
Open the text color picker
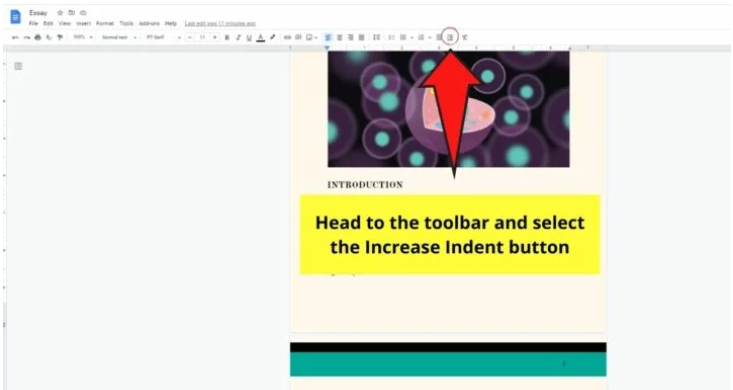(x=261, y=38)
